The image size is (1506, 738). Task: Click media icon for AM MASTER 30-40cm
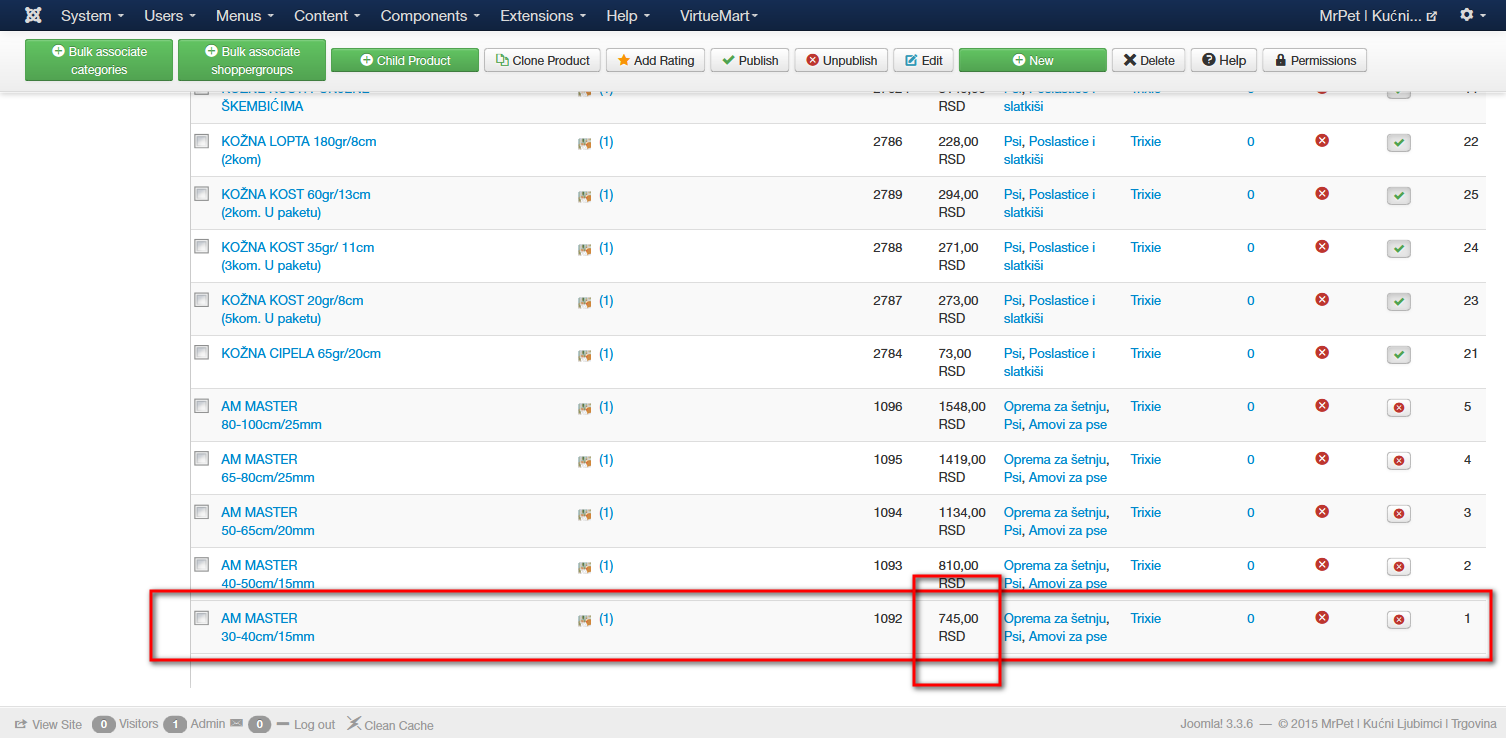point(584,620)
